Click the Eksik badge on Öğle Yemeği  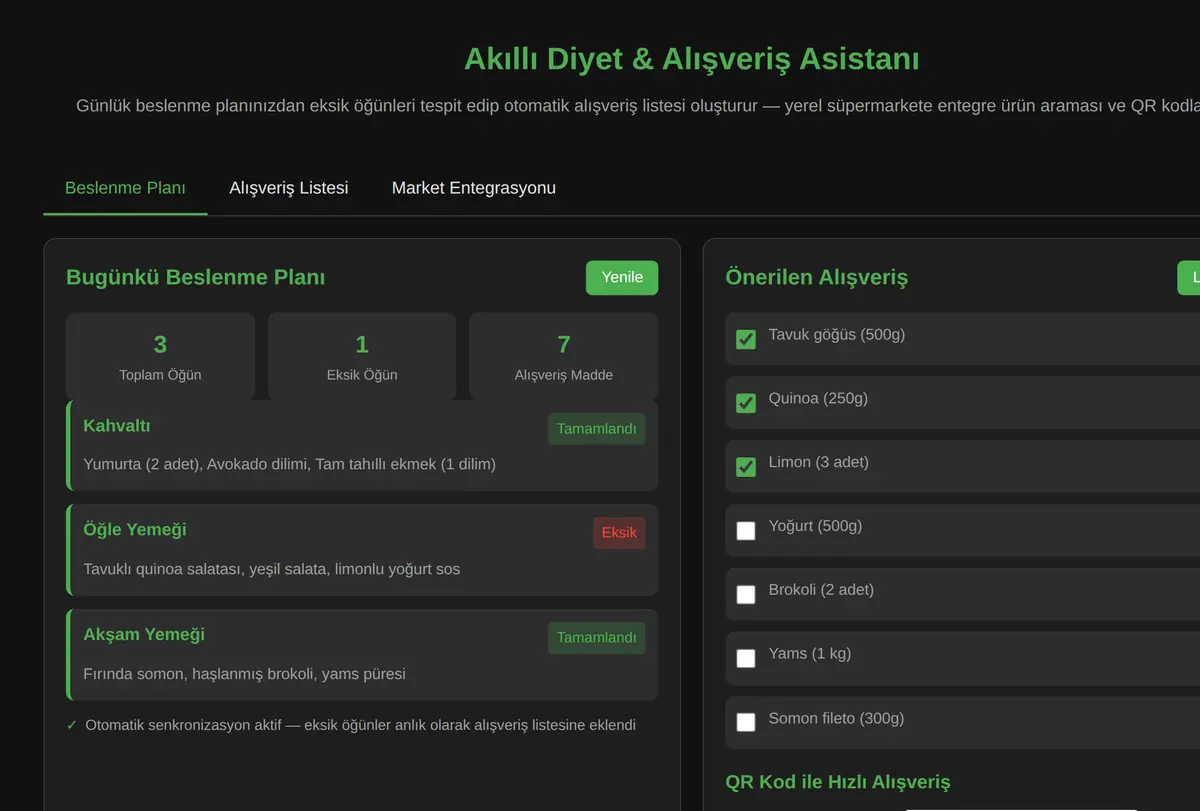tap(619, 533)
